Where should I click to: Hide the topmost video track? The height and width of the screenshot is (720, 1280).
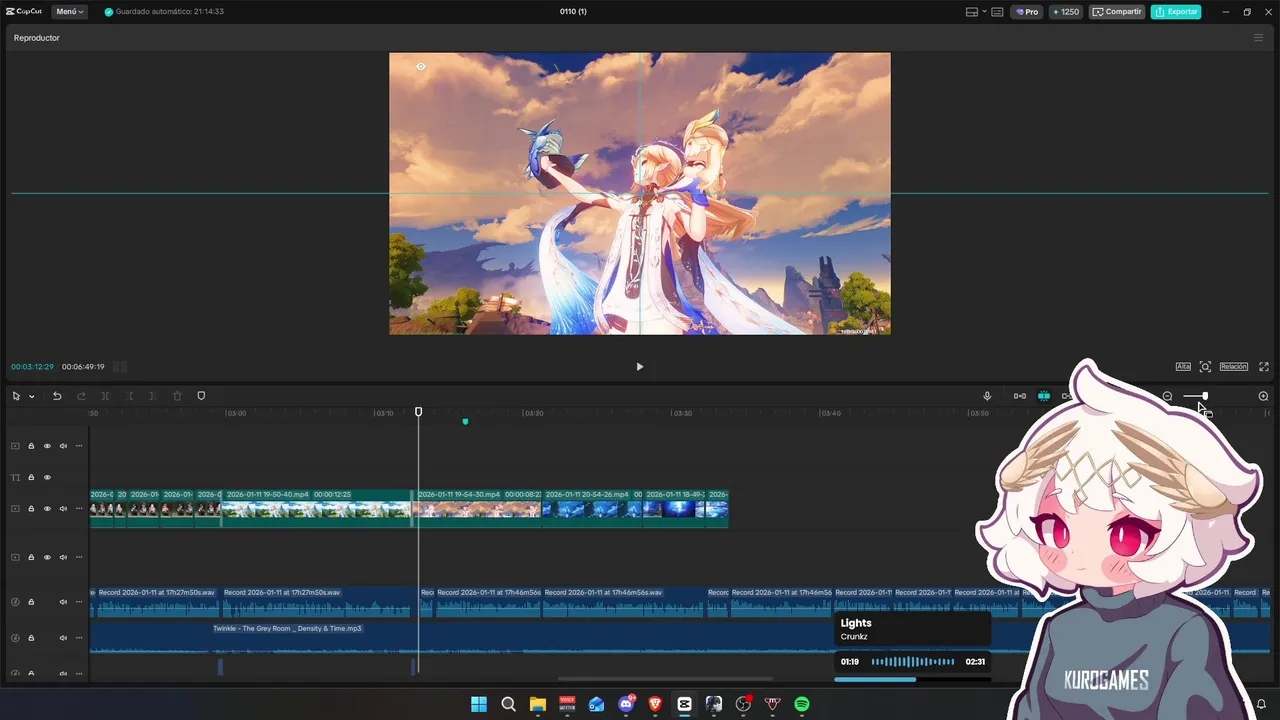pos(47,446)
